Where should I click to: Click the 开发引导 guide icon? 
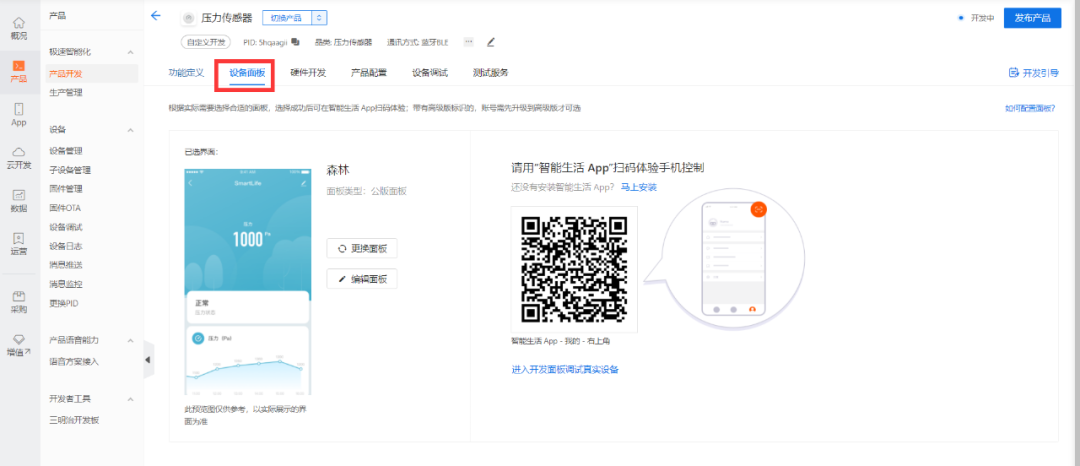point(1013,72)
